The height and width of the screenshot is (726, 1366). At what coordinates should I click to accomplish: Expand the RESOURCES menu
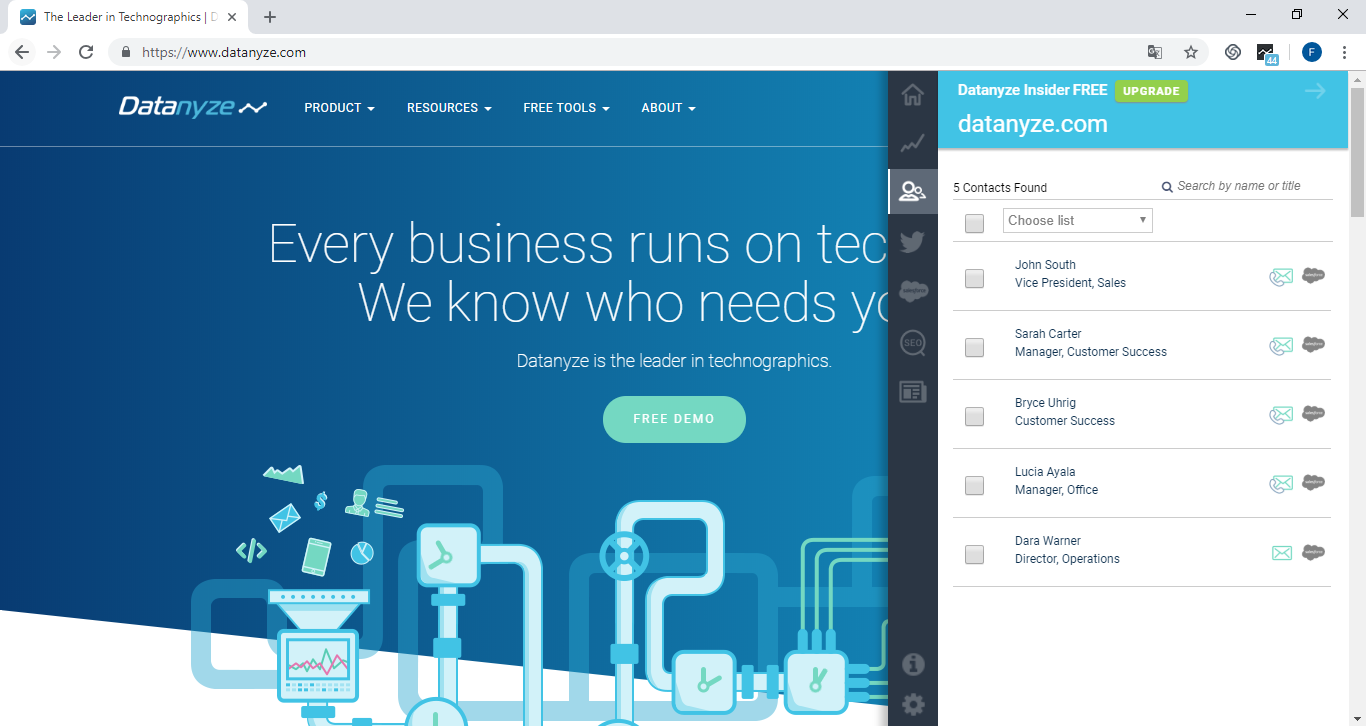click(x=449, y=108)
